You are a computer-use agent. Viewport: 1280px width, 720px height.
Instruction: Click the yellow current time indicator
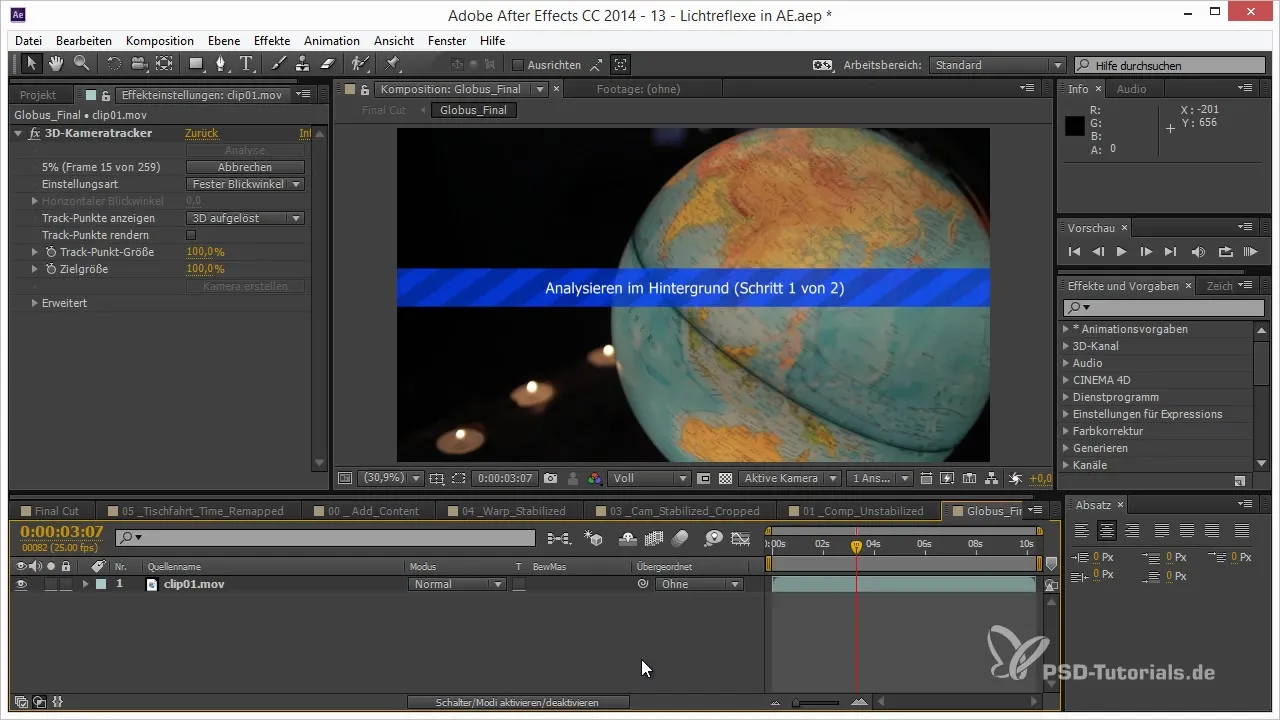pos(856,546)
